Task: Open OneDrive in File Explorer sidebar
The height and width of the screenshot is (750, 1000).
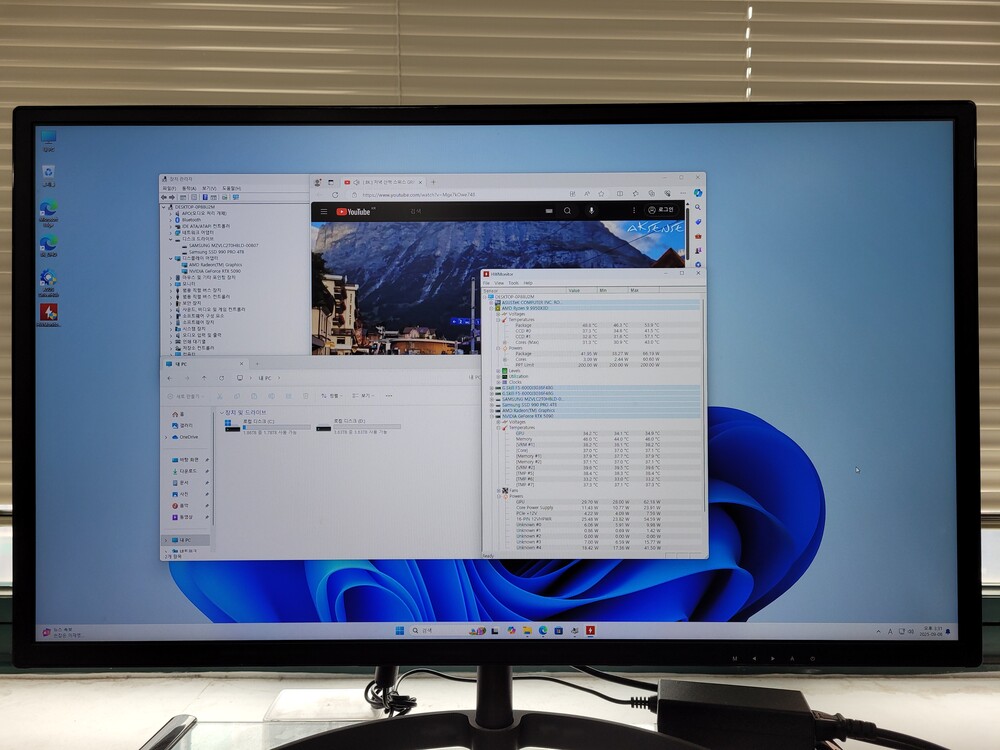Action: point(188,437)
